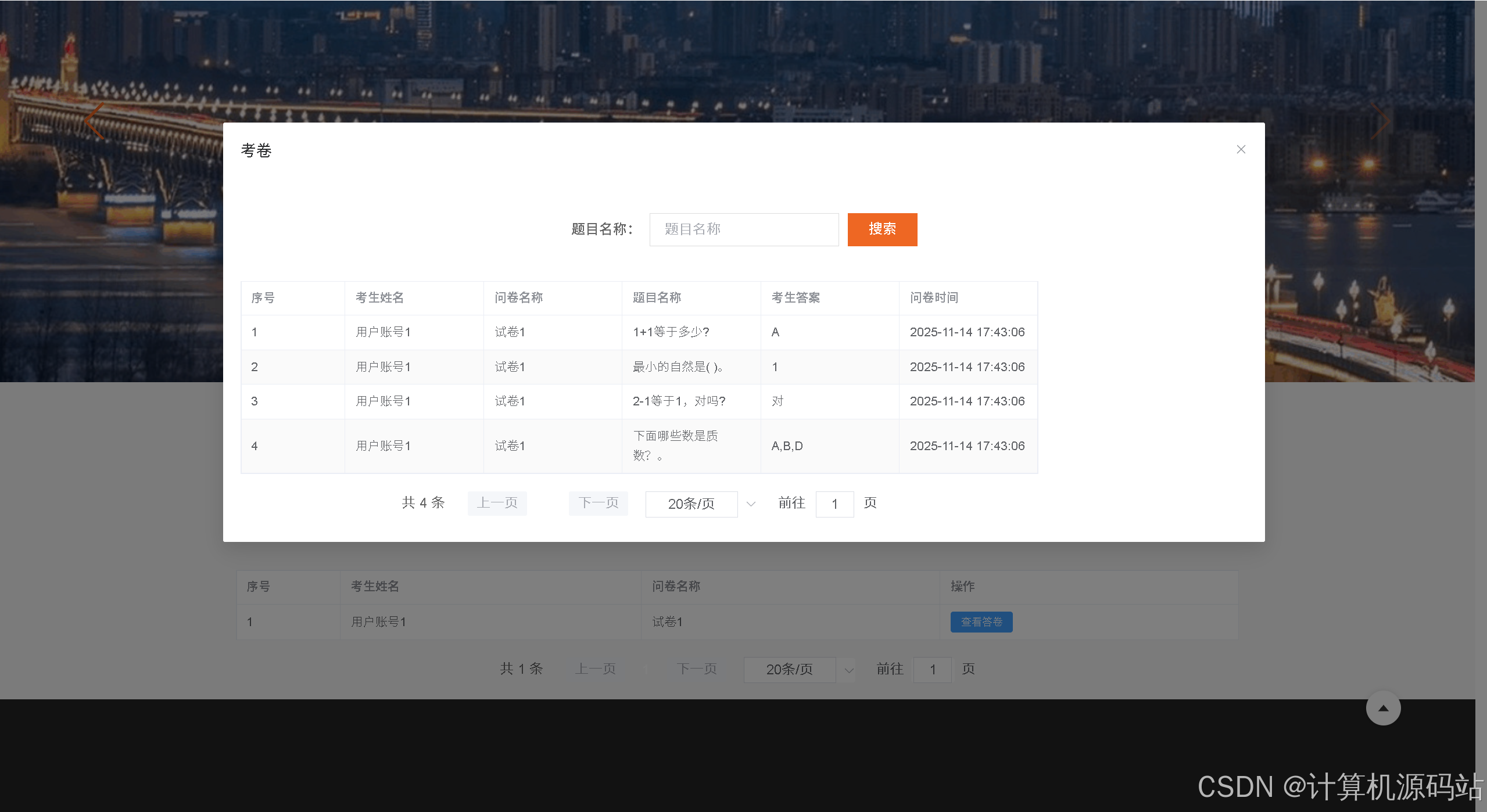Click the carousel left arrow
Image resolution: width=1487 pixels, height=812 pixels.
[95, 121]
